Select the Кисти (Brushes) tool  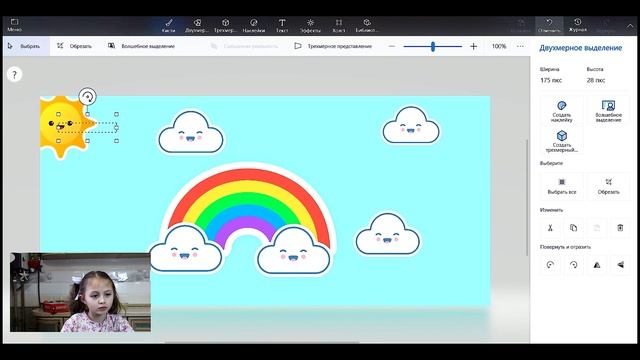point(168,25)
